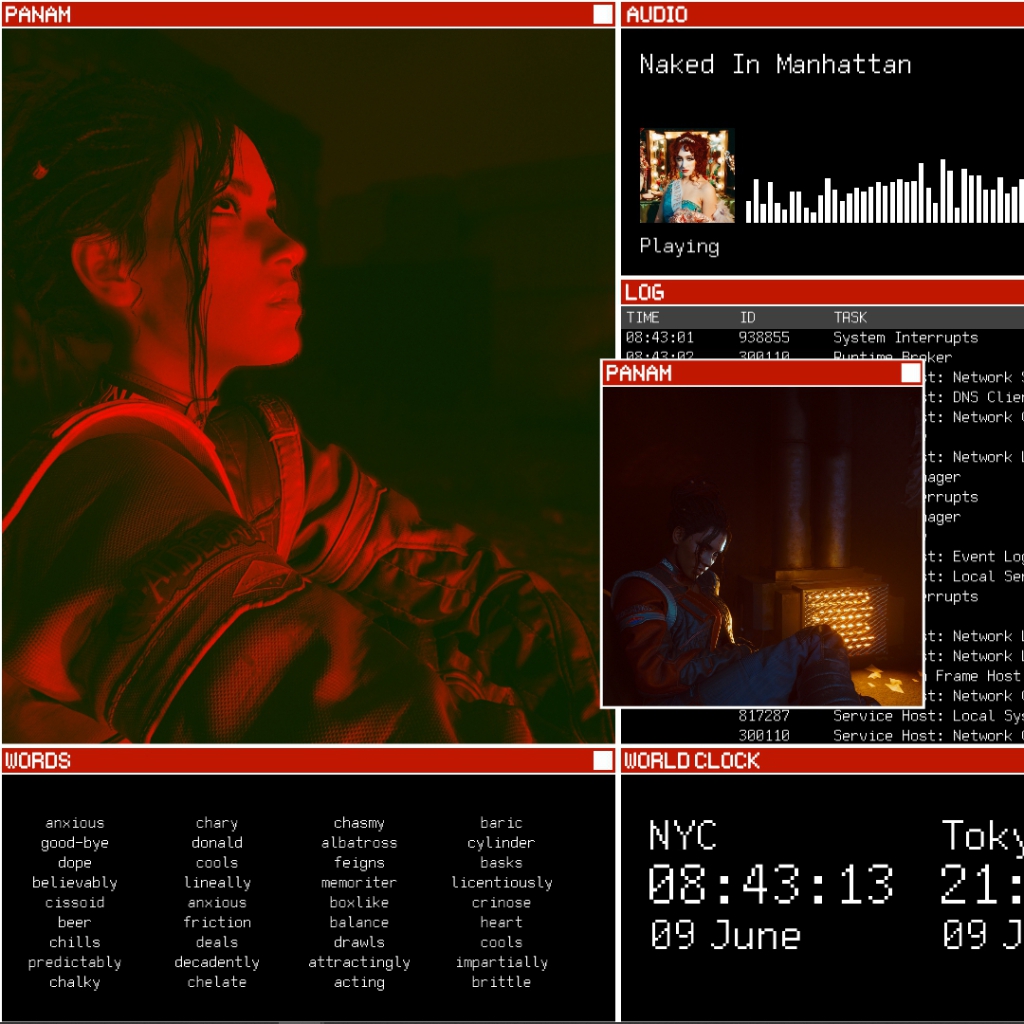
Task: Click the "09 June" date under NYC
Action: point(725,935)
